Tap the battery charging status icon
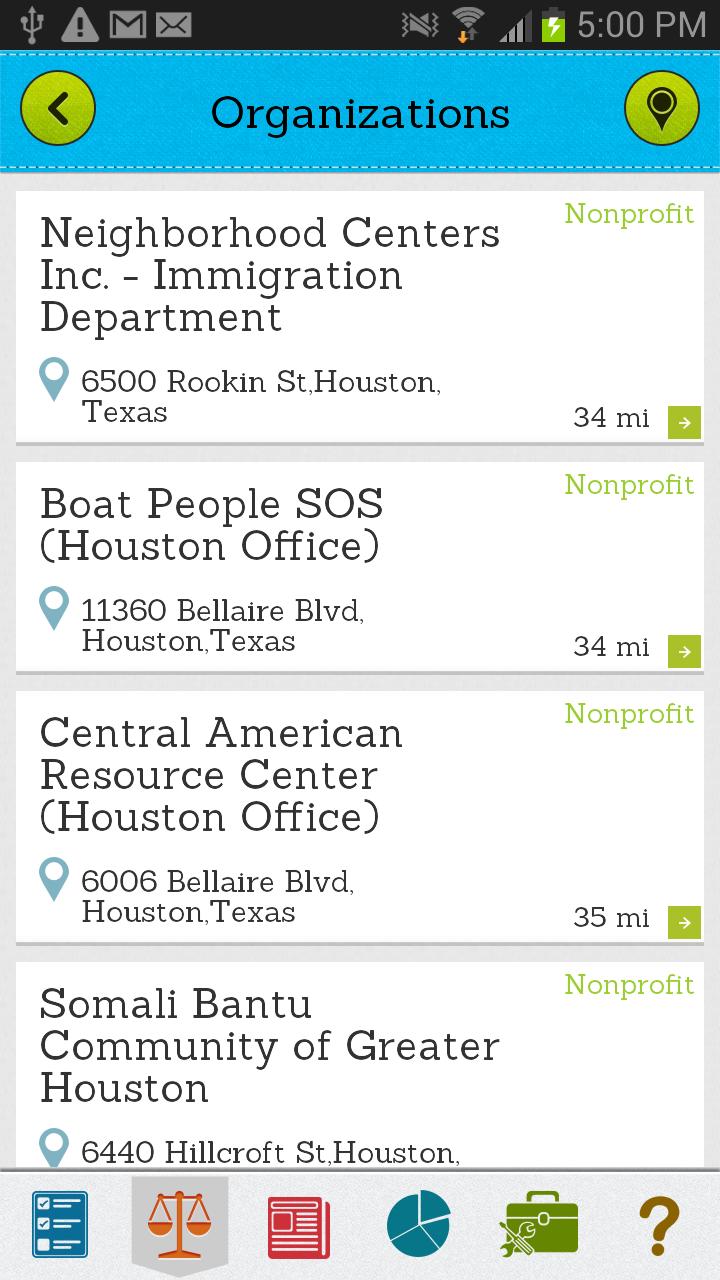This screenshot has height=1280, width=720. pos(553,24)
